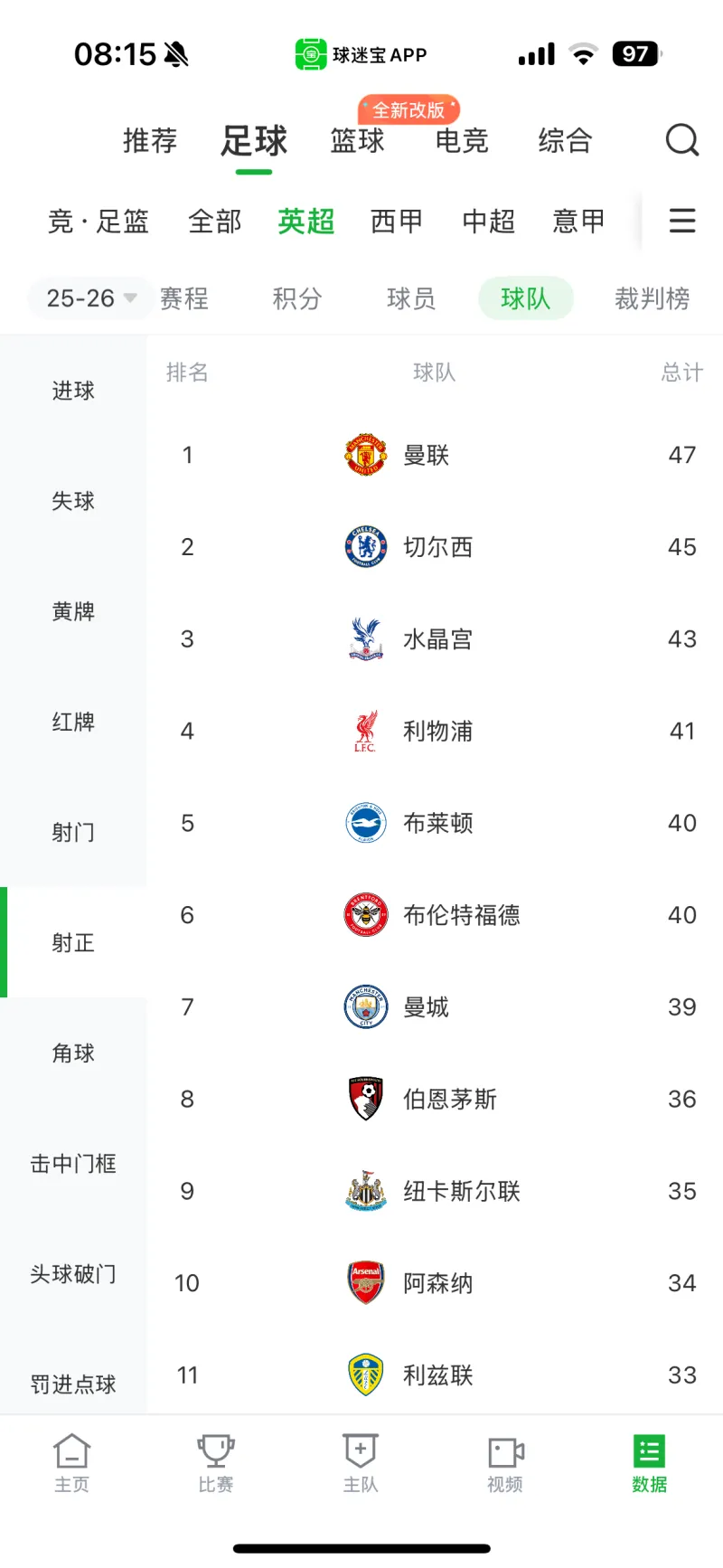
Task: Tap the 曼城 team name
Action: click(426, 1006)
